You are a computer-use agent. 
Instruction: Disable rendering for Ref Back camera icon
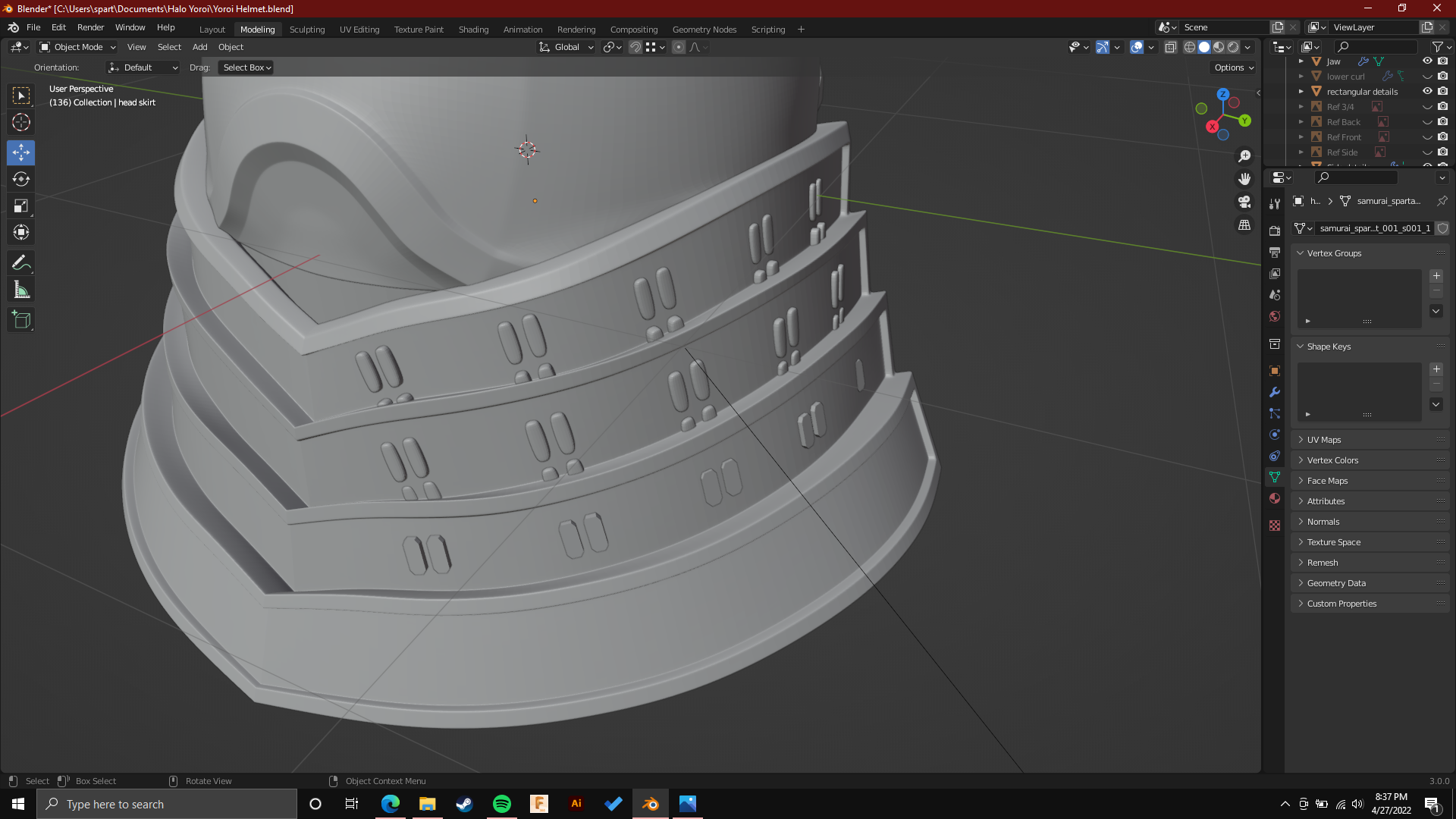(1443, 121)
